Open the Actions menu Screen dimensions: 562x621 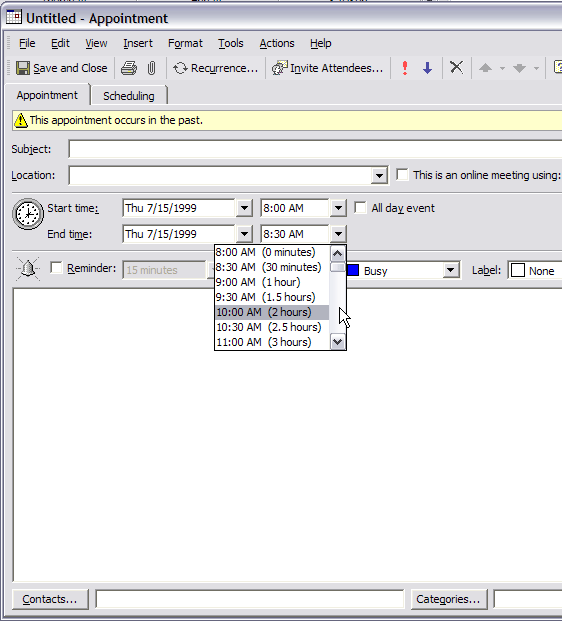click(x=277, y=43)
